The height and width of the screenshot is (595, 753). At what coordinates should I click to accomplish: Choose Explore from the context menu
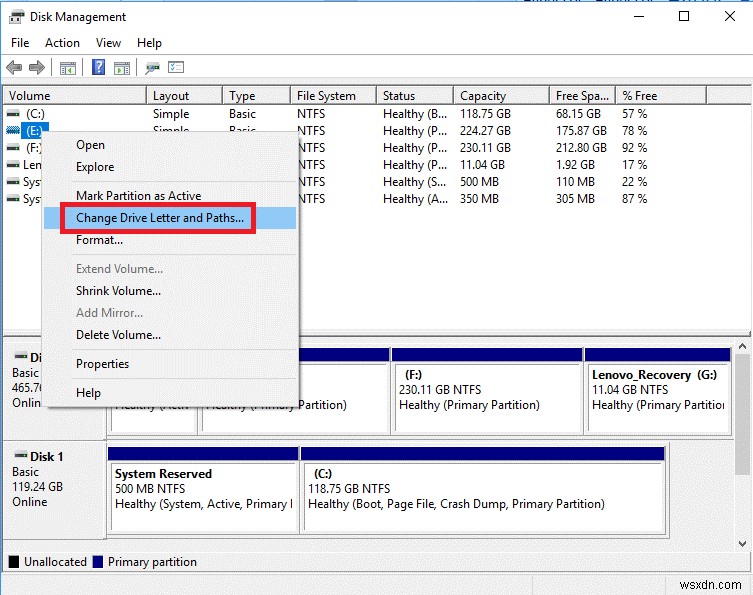pos(170,167)
